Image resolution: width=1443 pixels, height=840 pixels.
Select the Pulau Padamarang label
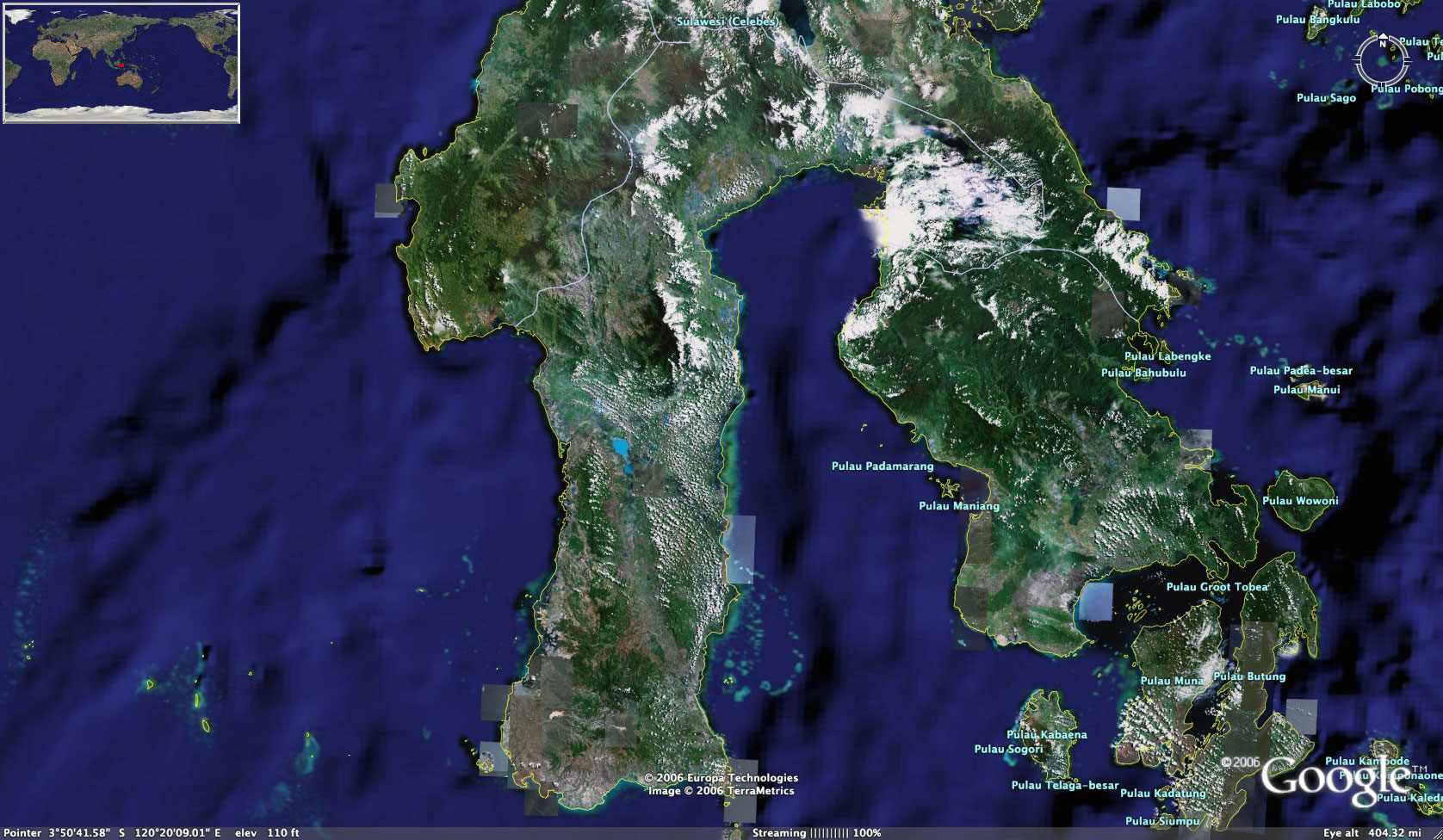(x=882, y=466)
